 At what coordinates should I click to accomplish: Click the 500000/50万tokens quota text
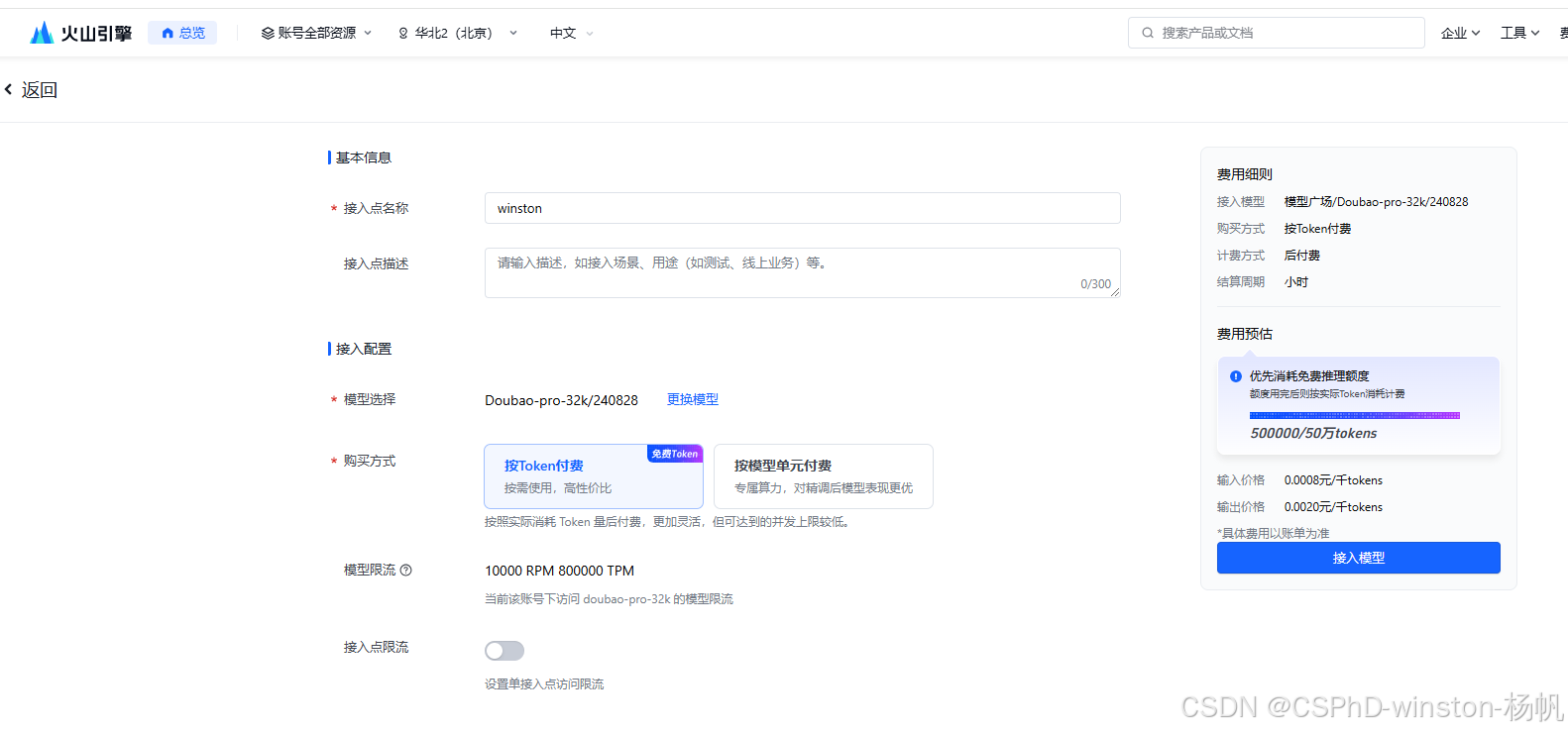tap(1313, 433)
